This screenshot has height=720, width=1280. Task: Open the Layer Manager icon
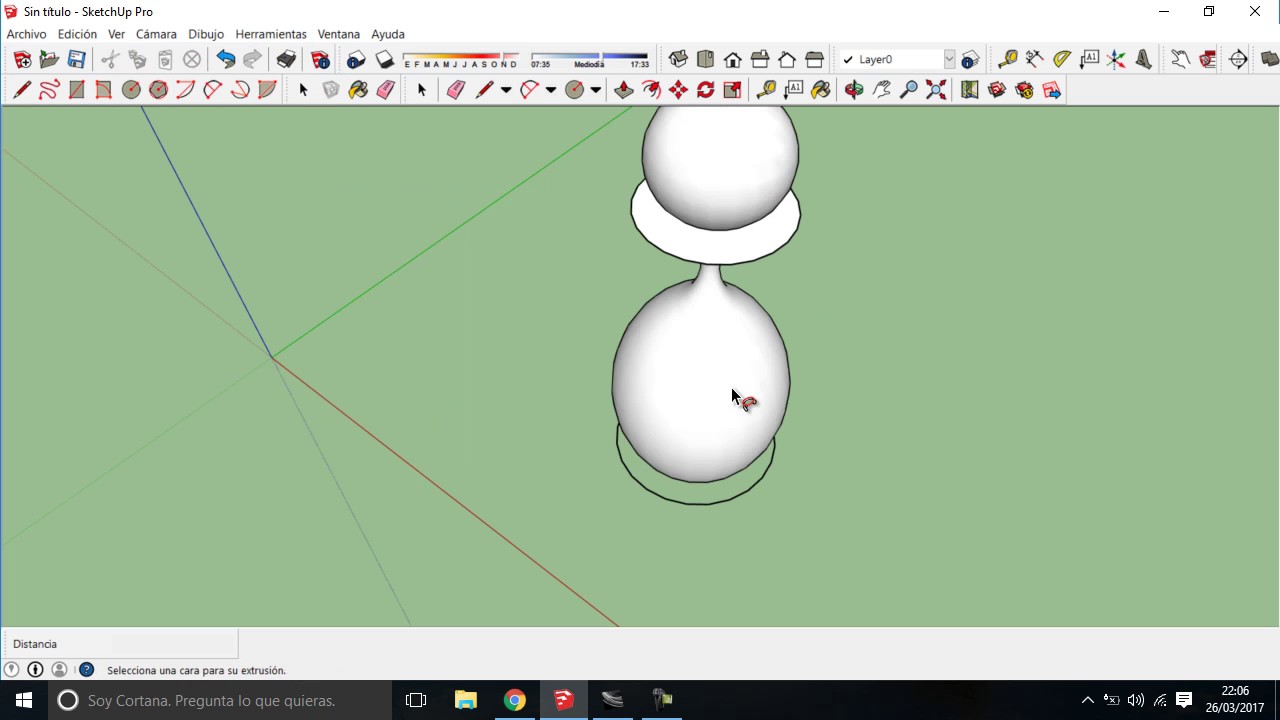(x=969, y=59)
